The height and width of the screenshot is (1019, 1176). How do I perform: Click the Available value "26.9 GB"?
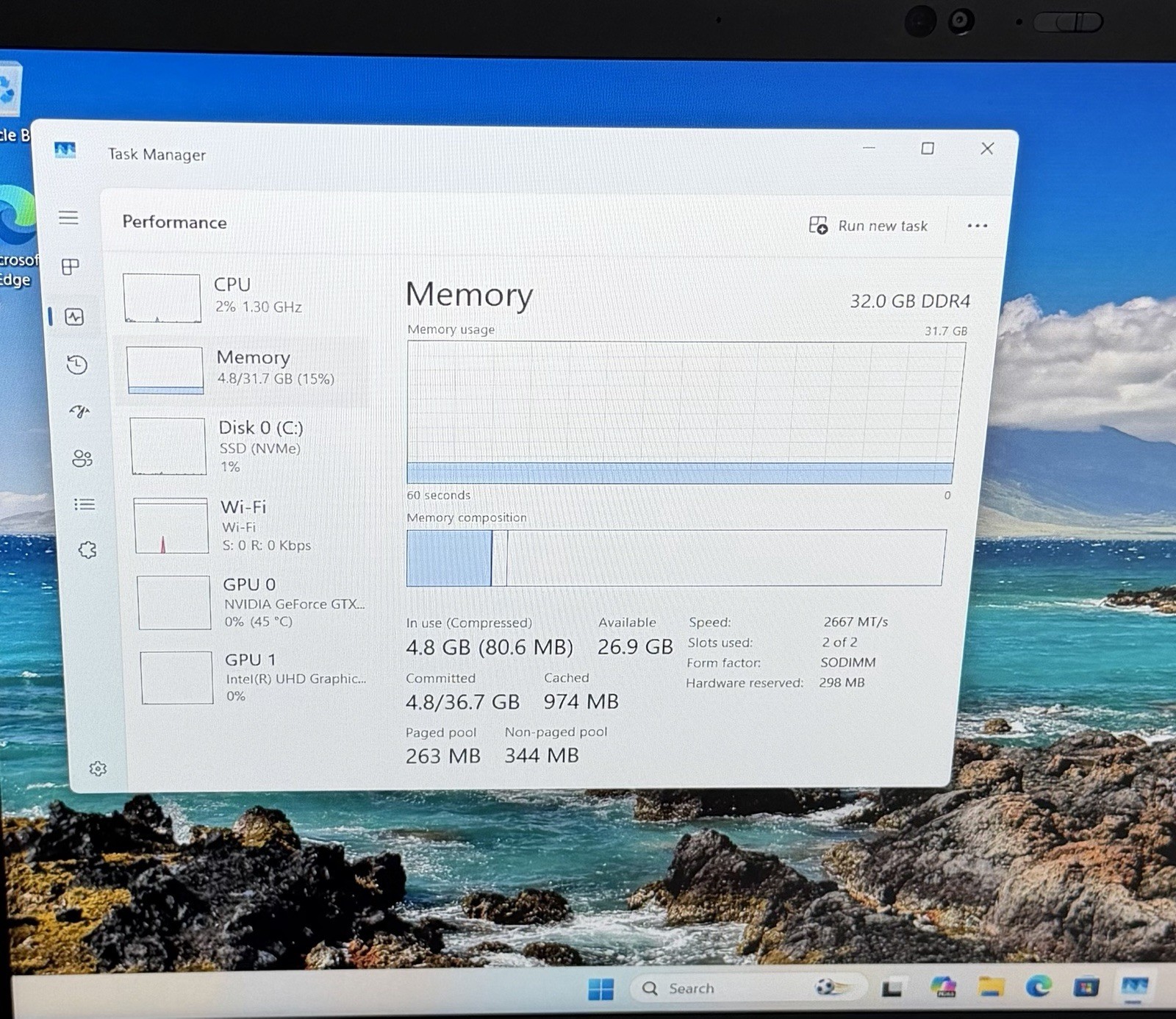pyautogui.click(x=635, y=647)
